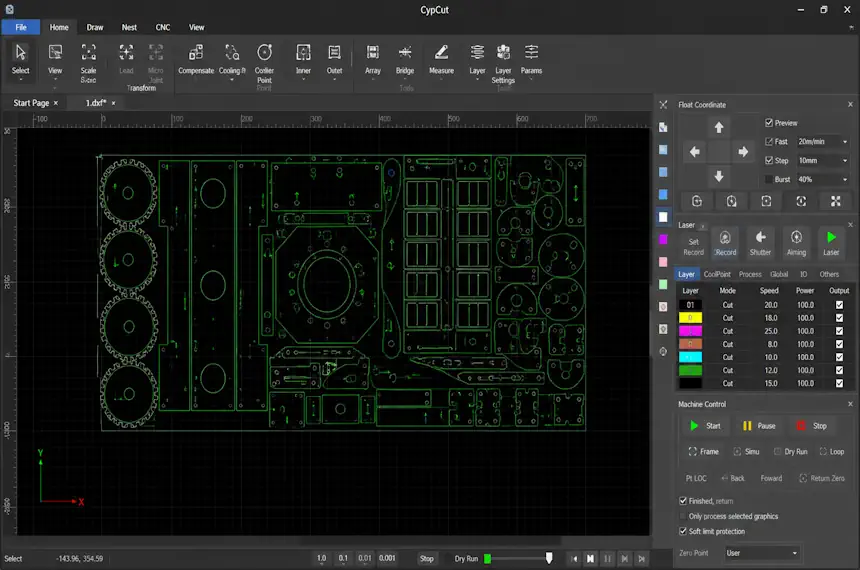Move laser right with right arrow

tap(743, 152)
